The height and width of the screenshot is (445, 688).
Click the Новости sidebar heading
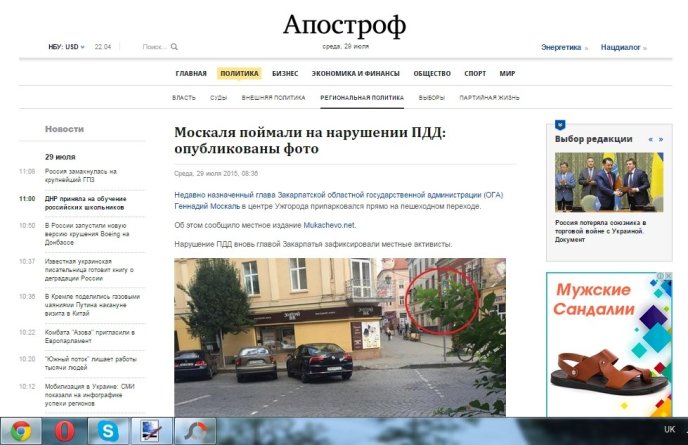pyautogui.click(x=64, y=129)
